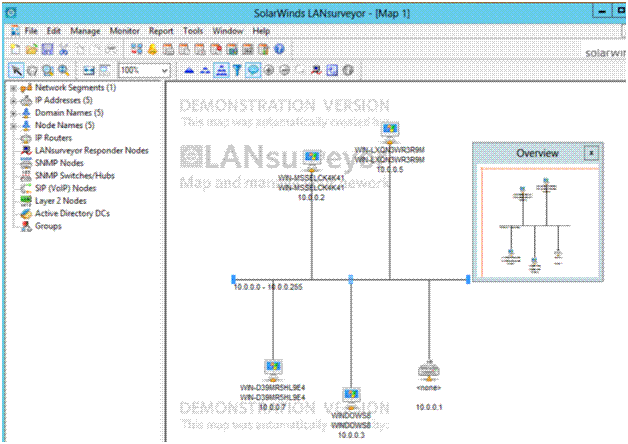Open the Report menu

161,31
